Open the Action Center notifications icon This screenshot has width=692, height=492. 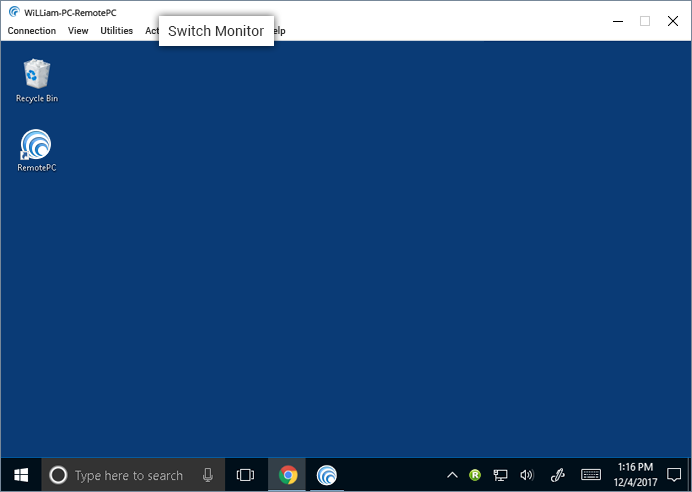click(x=673, y=475)
